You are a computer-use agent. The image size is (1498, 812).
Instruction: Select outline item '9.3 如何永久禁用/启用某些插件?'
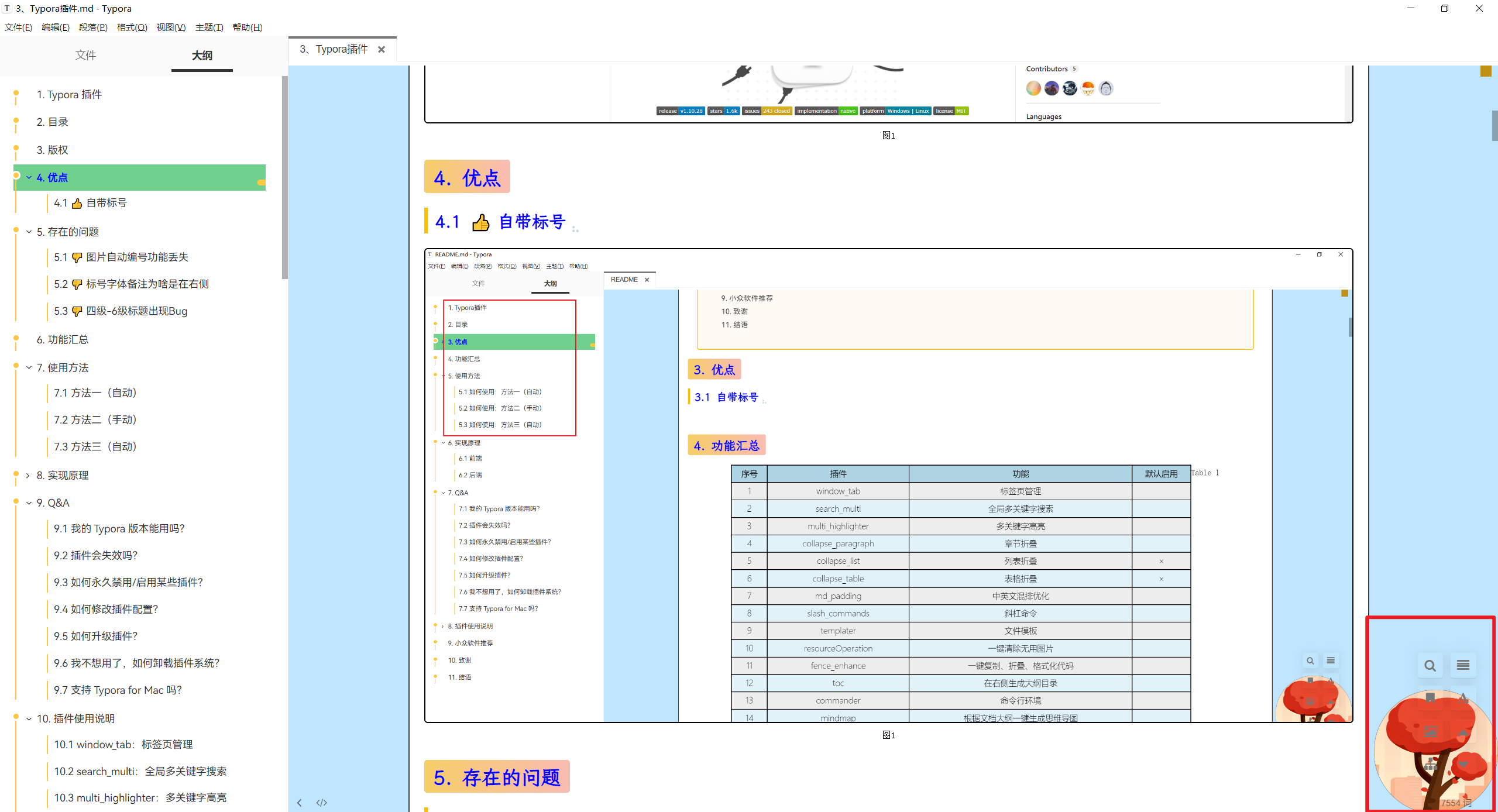tap(129, 582)
